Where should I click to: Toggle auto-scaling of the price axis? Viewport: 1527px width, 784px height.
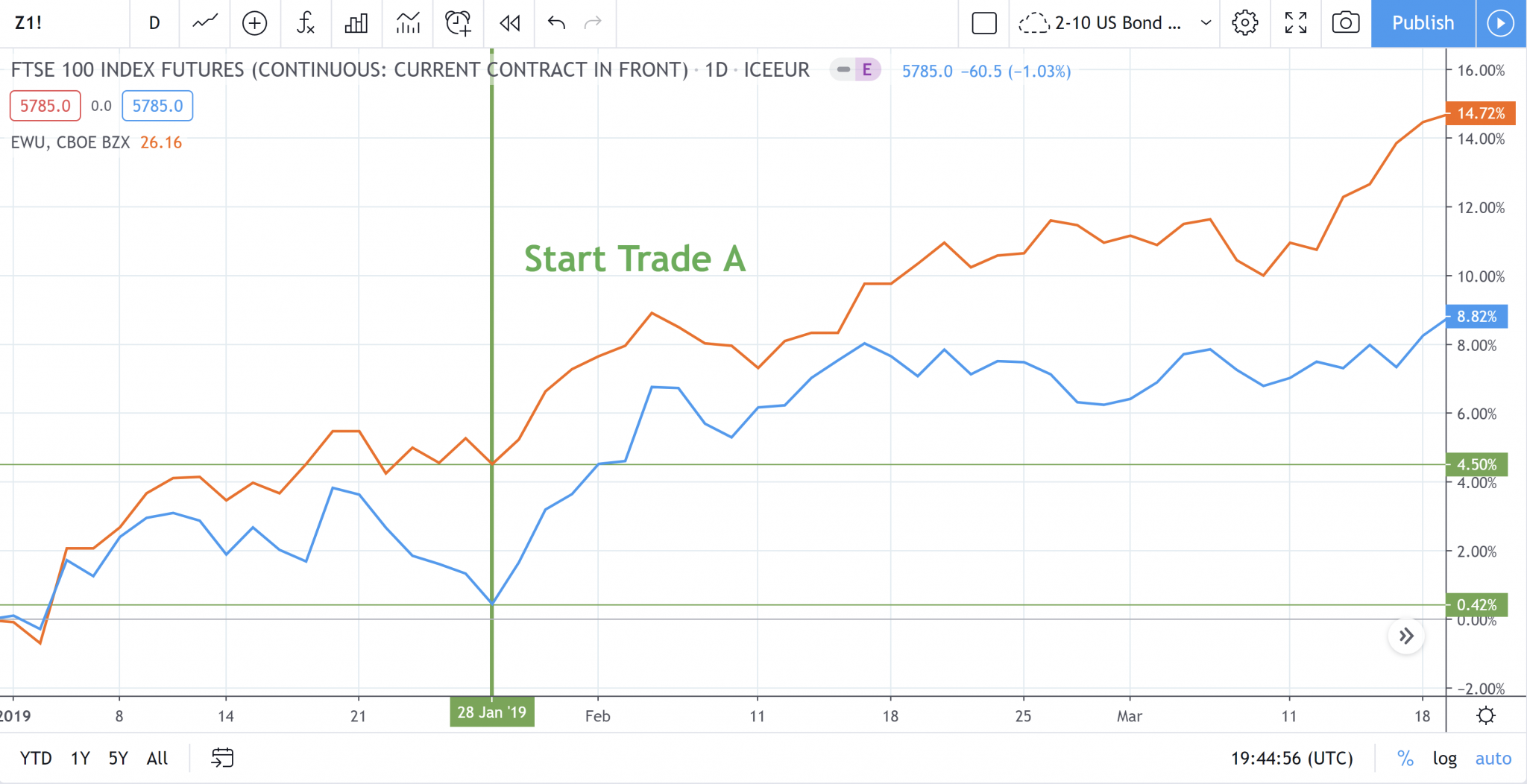pyautogui.click(x=1492, y=758)
